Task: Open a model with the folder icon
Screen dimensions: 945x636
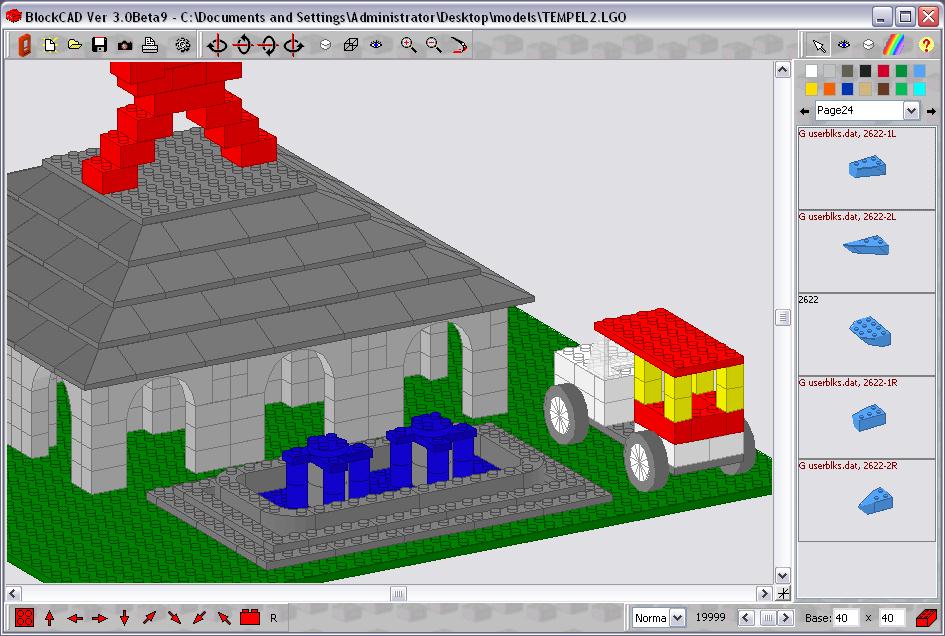Action: coord(75,45)
